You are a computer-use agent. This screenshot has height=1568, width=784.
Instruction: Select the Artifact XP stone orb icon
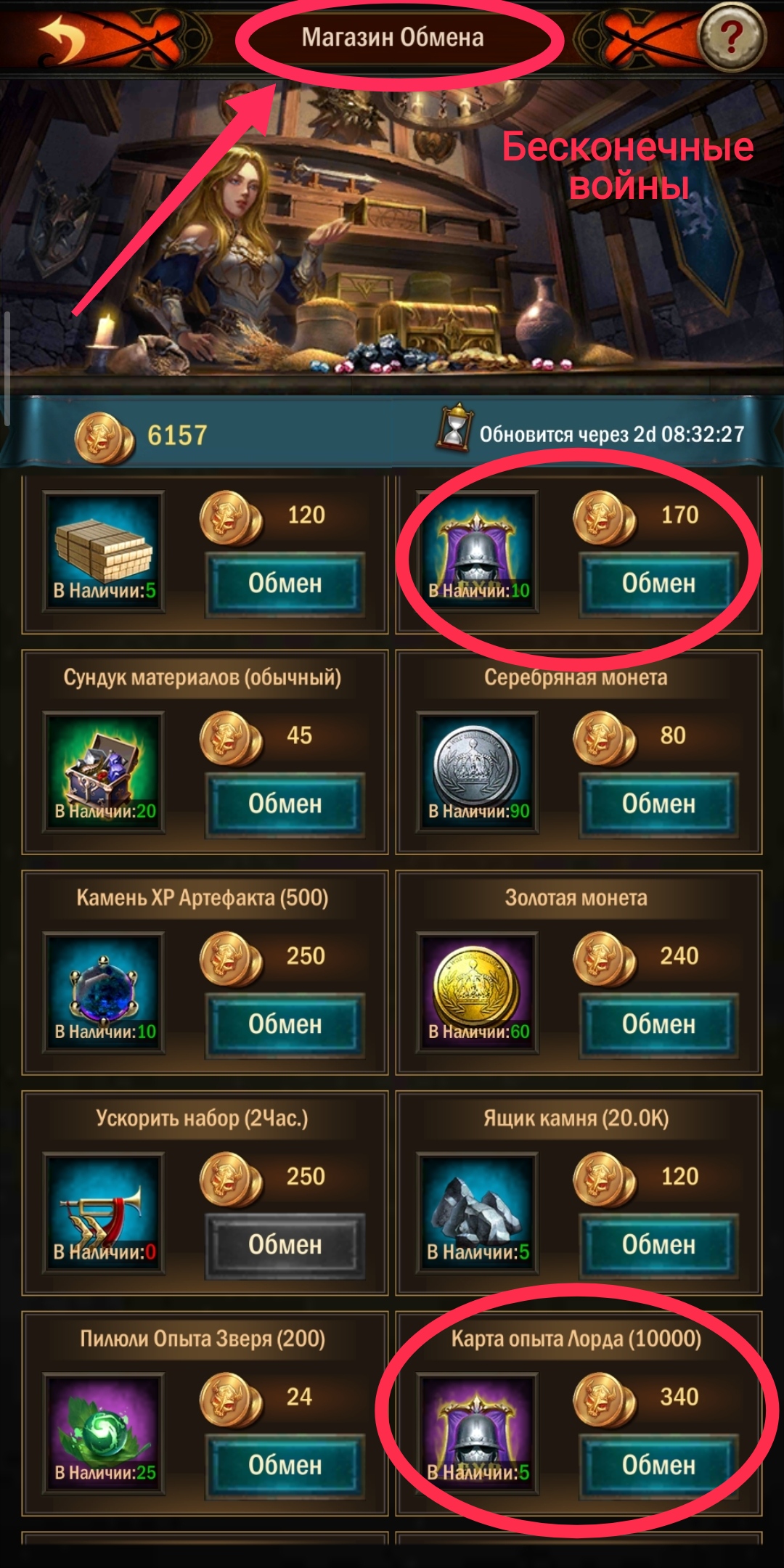click(x=104, y=992)
